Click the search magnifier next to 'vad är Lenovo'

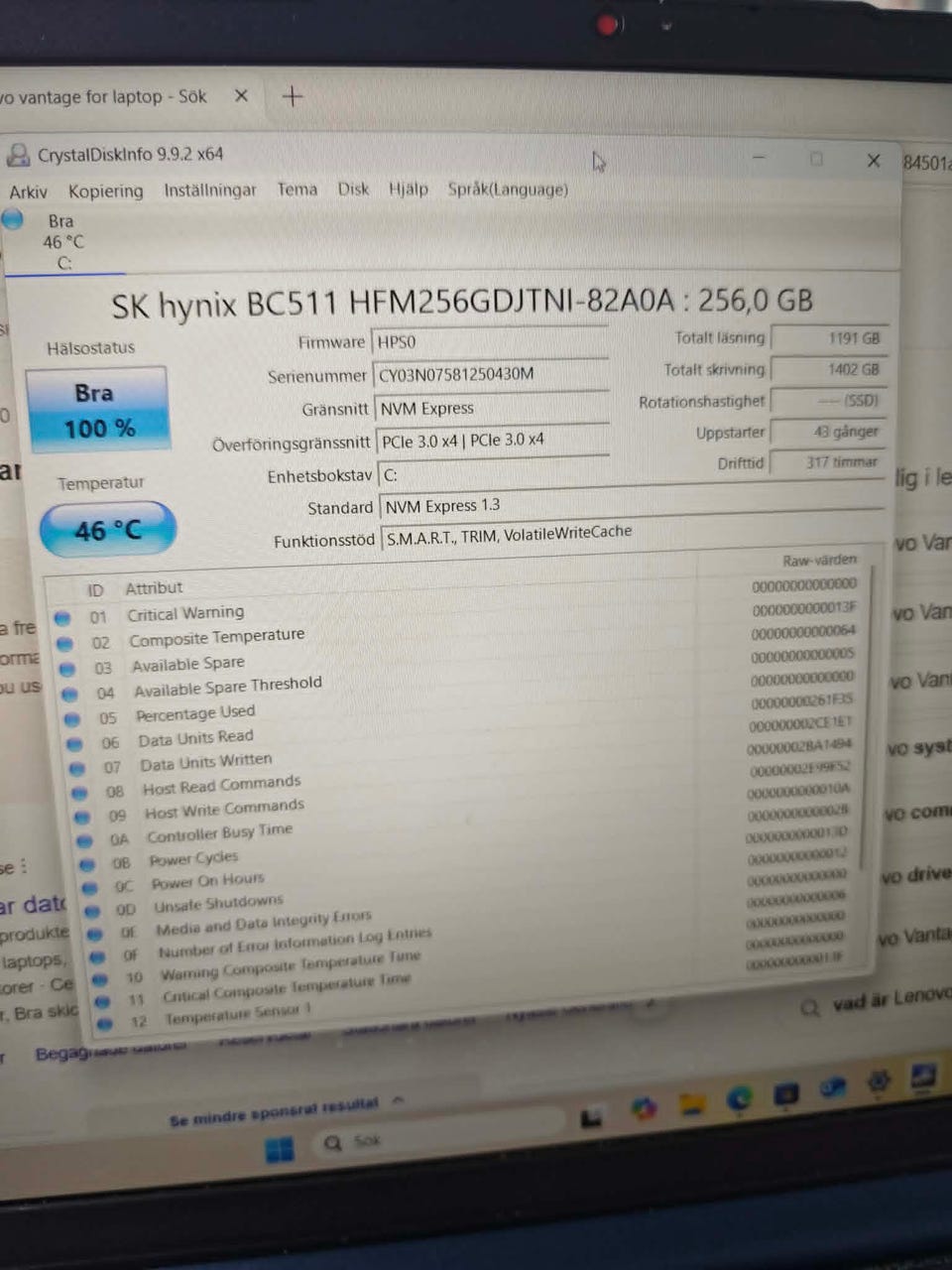(810, 1008)
